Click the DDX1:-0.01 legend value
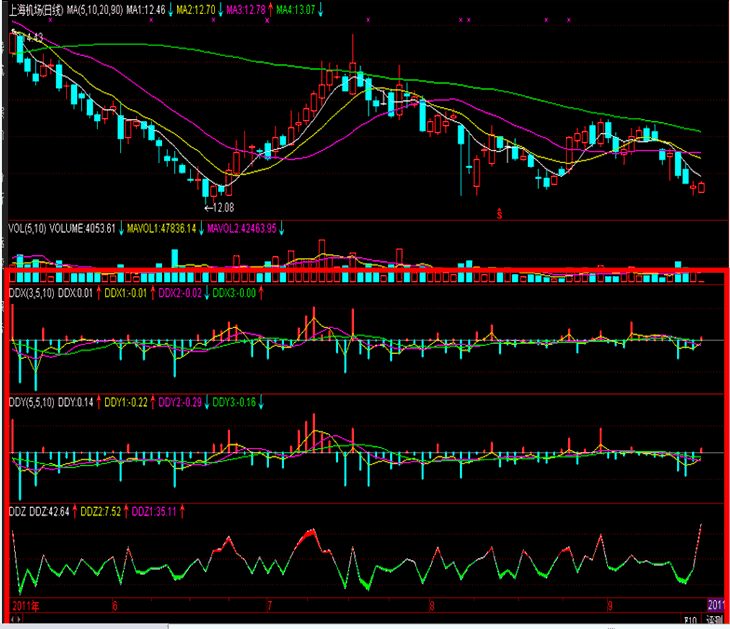Viewport: 730px width, 629px height. 126,292
